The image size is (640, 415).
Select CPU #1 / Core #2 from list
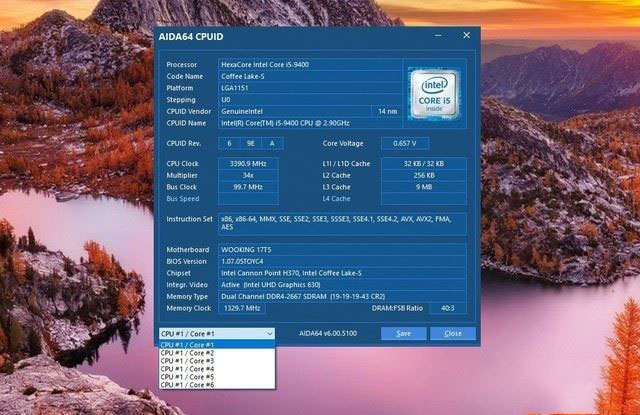pos(216,353)
